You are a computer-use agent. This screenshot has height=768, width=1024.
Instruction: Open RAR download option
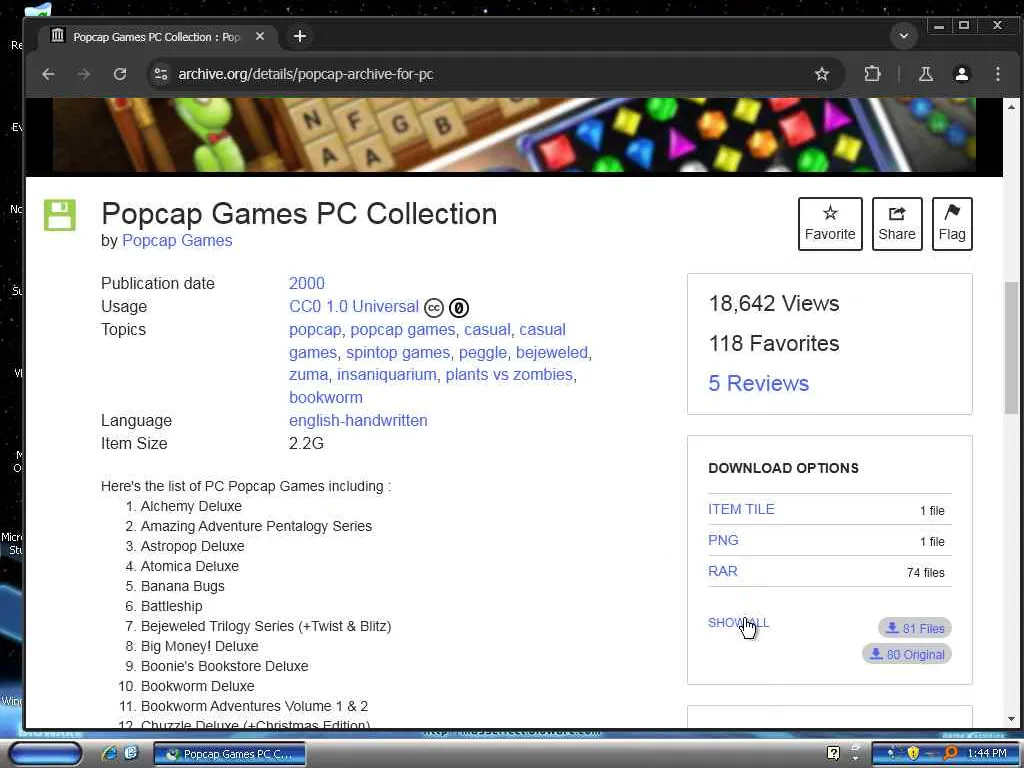click(723, 571)
